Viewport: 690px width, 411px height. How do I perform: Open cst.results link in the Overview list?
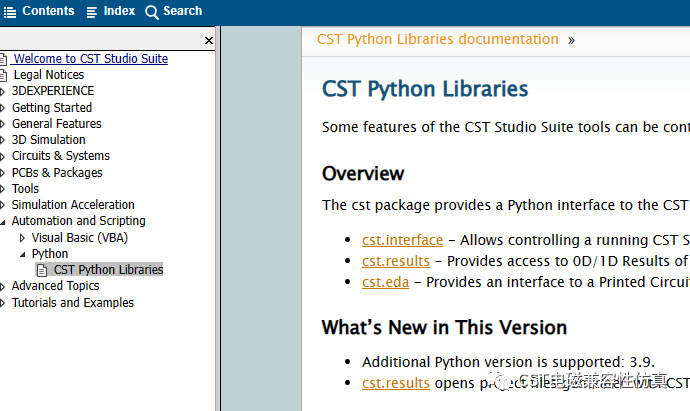[396, 261]
